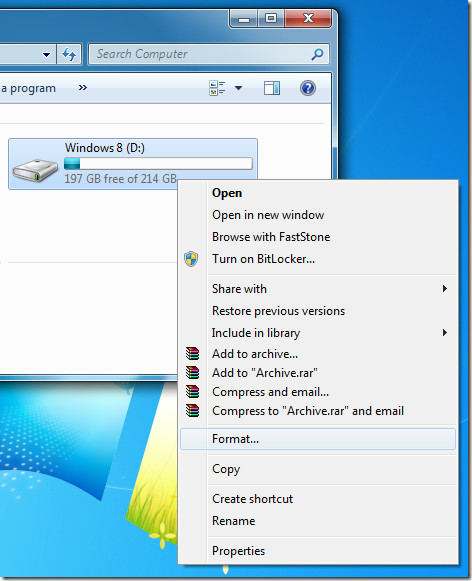Choose Restore previous versions

click(x=278, y=311)
